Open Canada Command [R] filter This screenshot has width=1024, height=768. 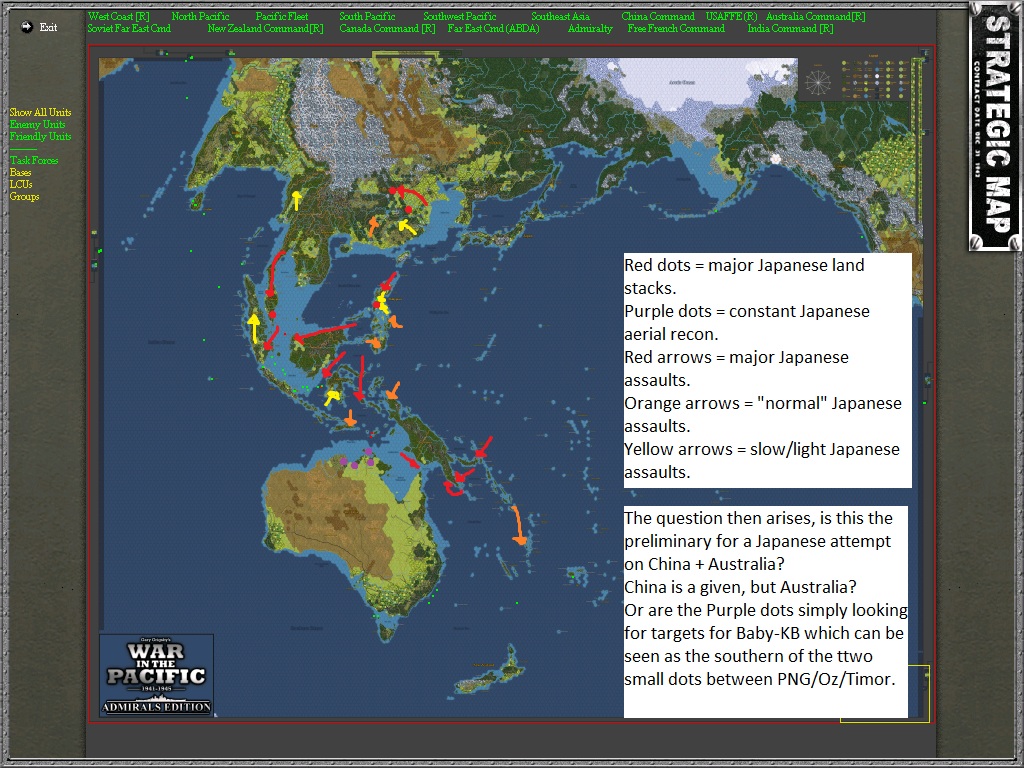387,28
